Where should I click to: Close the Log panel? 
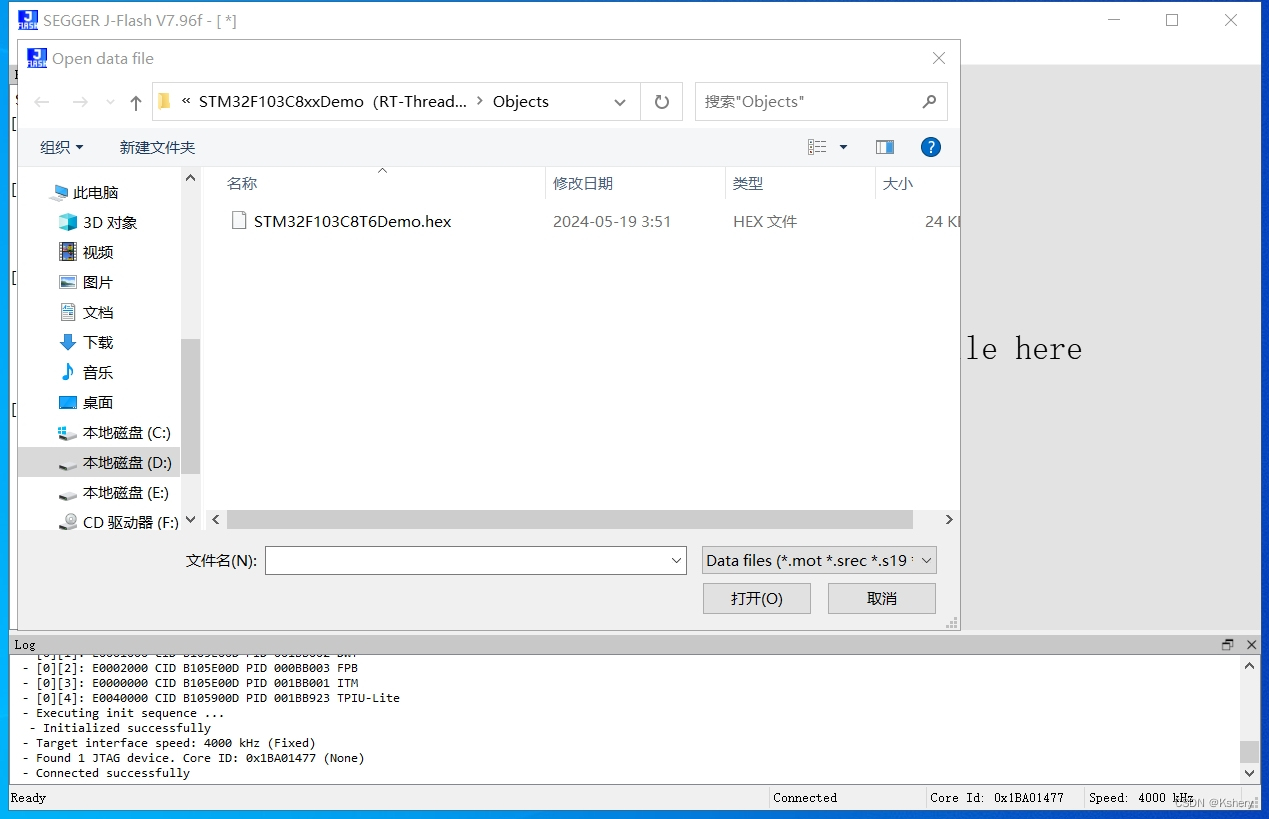pyautogui.click(x=1251, y=645)
